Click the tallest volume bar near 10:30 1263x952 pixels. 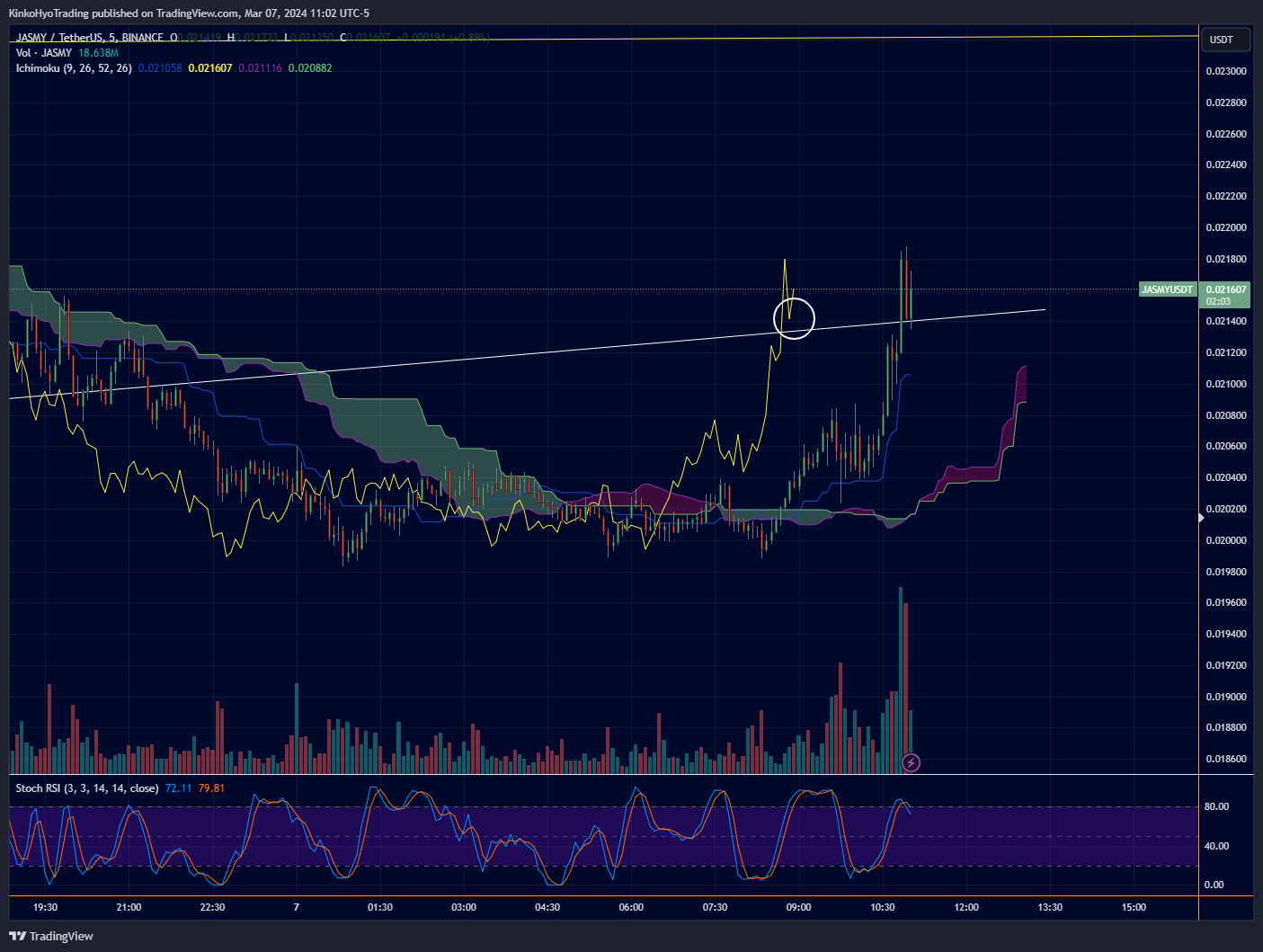(901, 680)
